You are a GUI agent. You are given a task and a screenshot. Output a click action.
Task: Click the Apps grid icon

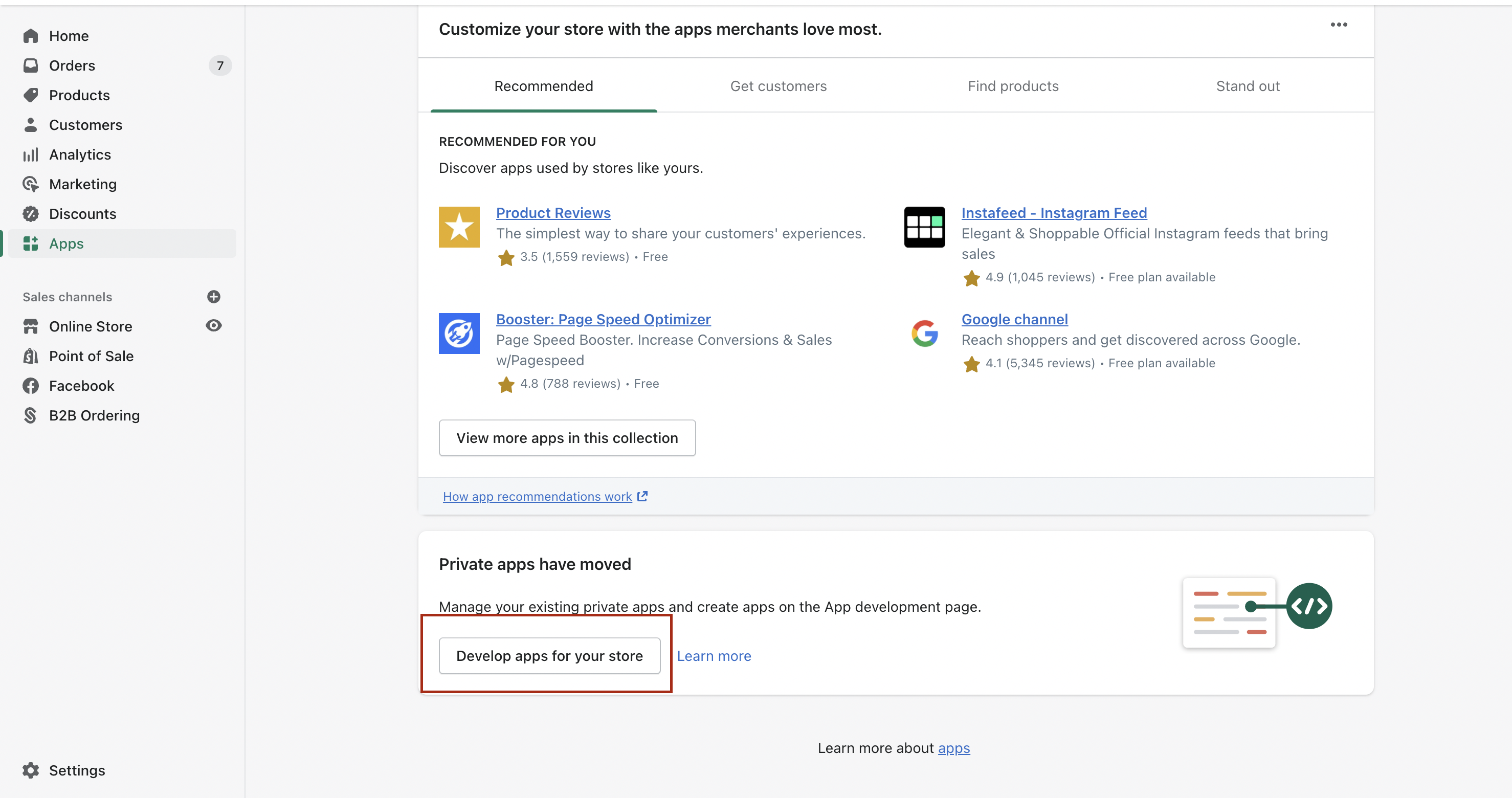(x=31, y=243)
